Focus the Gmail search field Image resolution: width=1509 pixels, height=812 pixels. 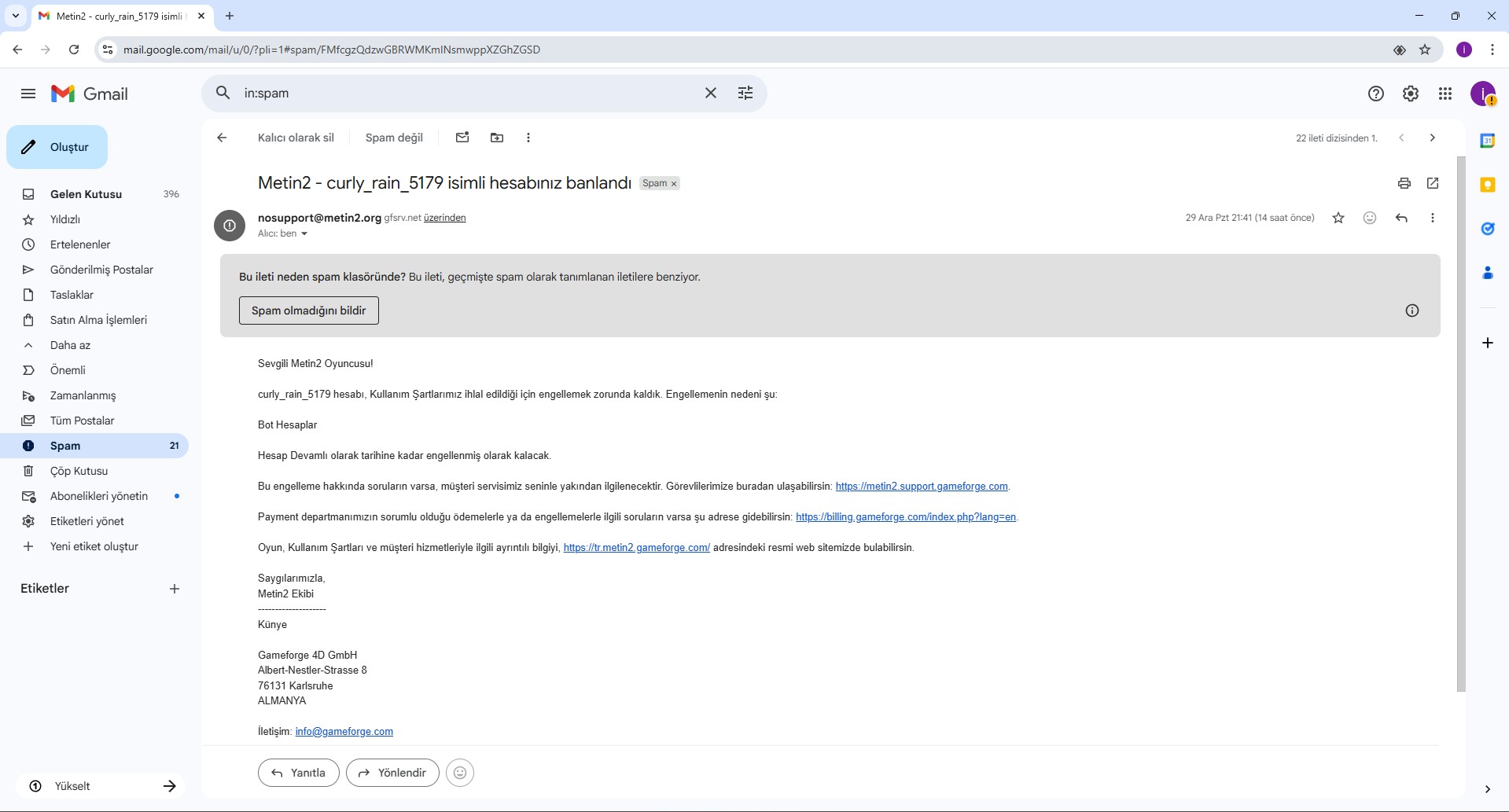469,93
